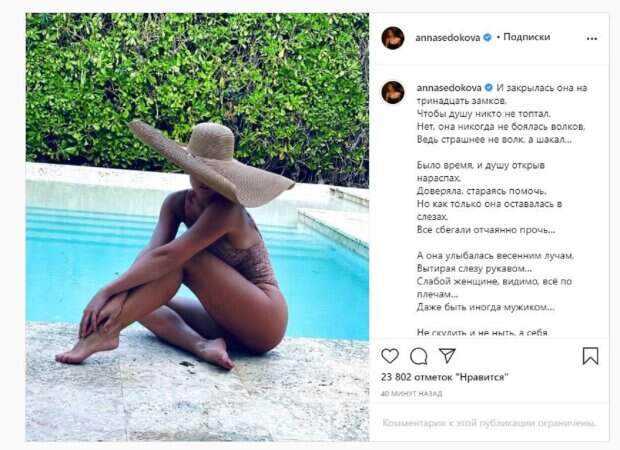Open the three-dot more options menu
Viewport: 620px width, 450px height.
(592, 38)
